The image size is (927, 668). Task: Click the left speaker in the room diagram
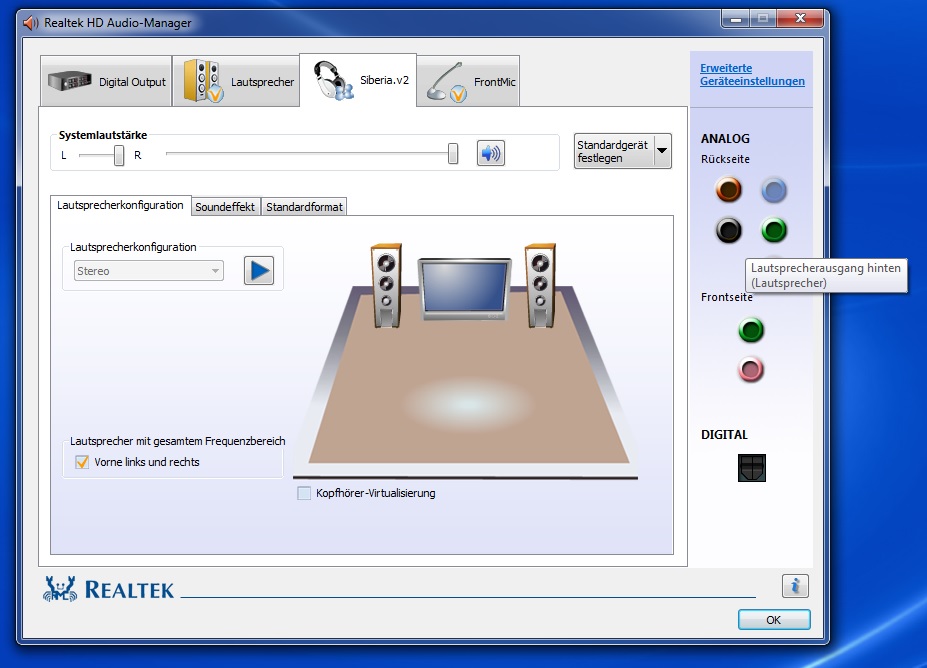point(386,285)
